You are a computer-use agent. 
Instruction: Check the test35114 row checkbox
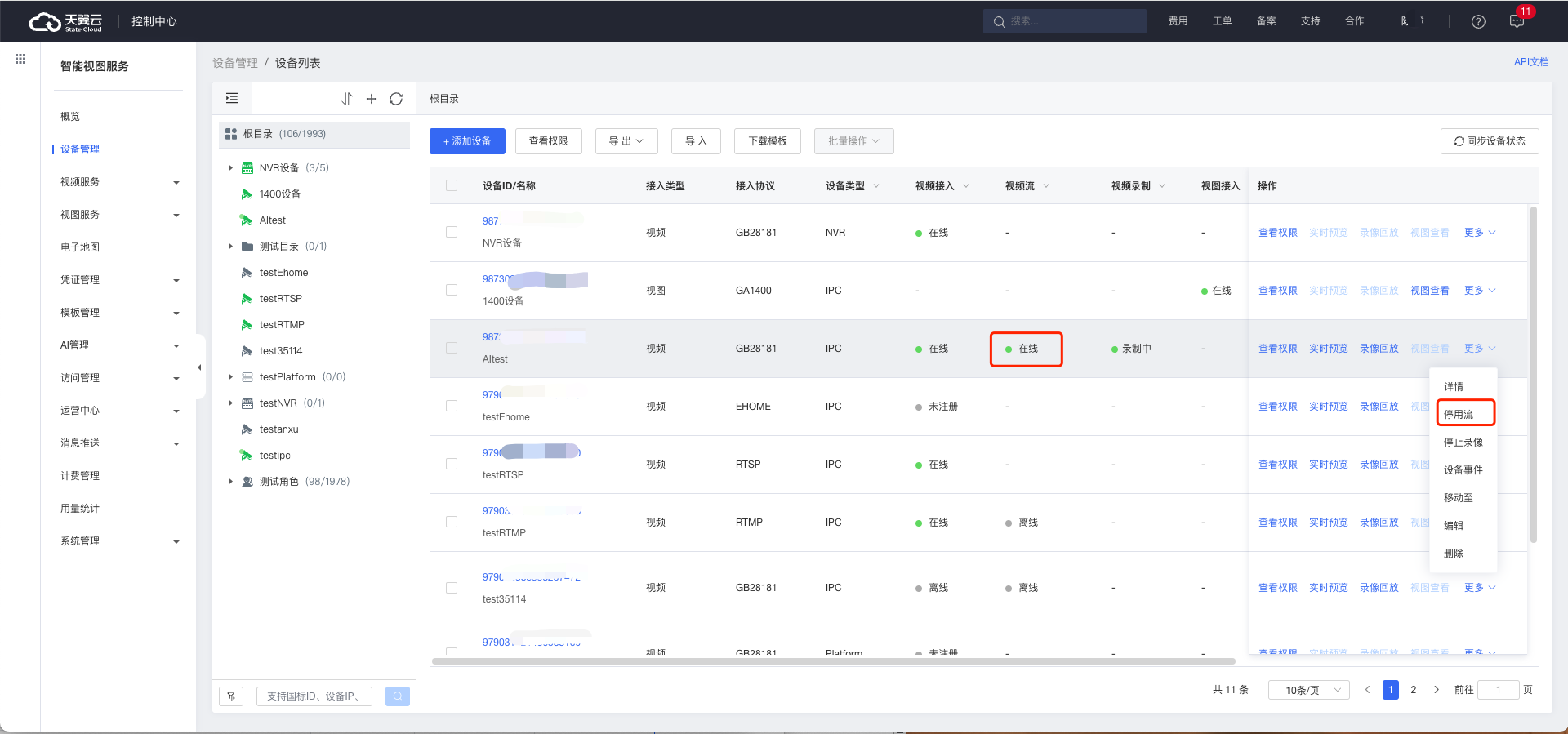click(452, 588)
